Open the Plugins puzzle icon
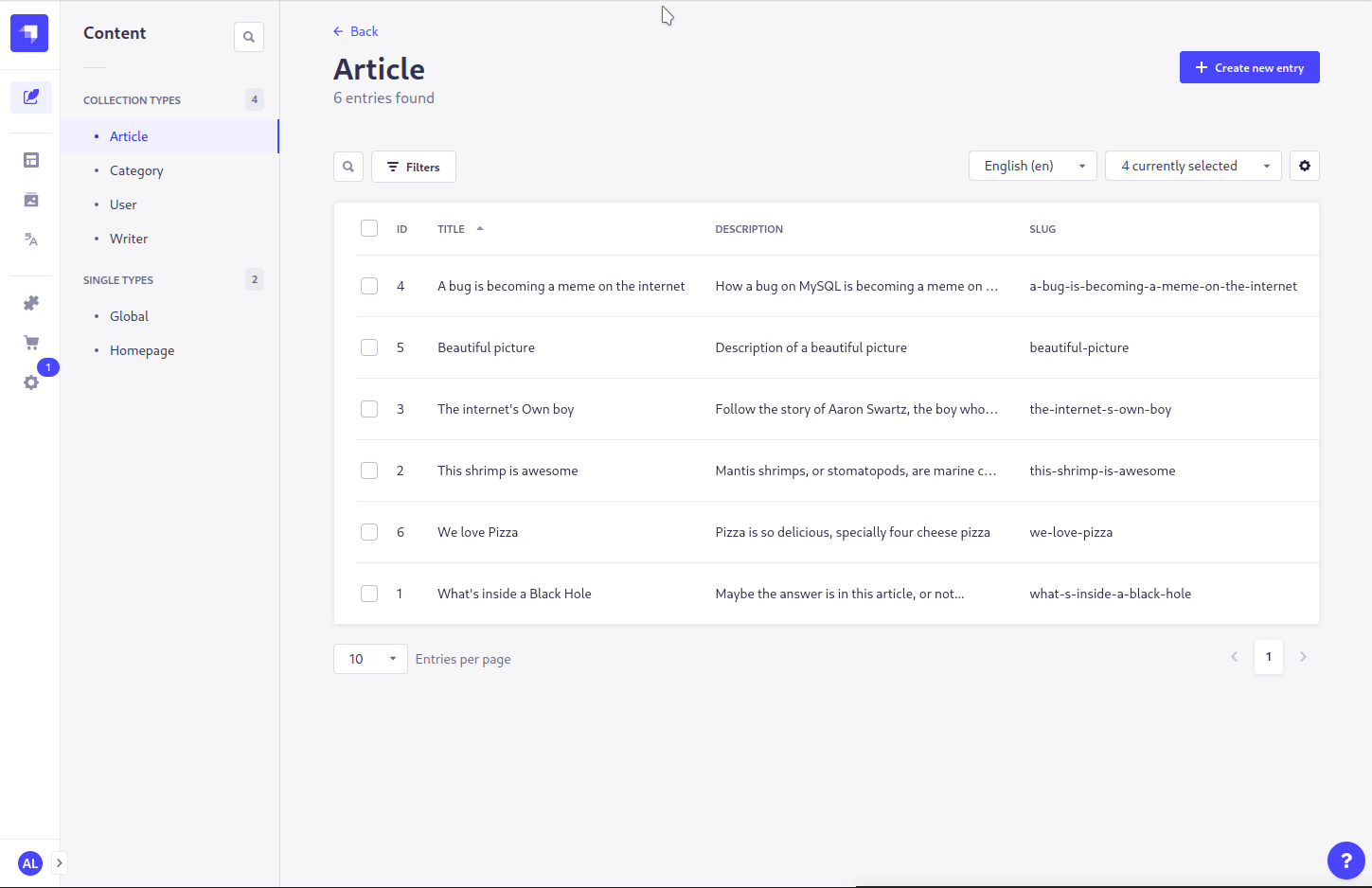 tap(30, 302)
